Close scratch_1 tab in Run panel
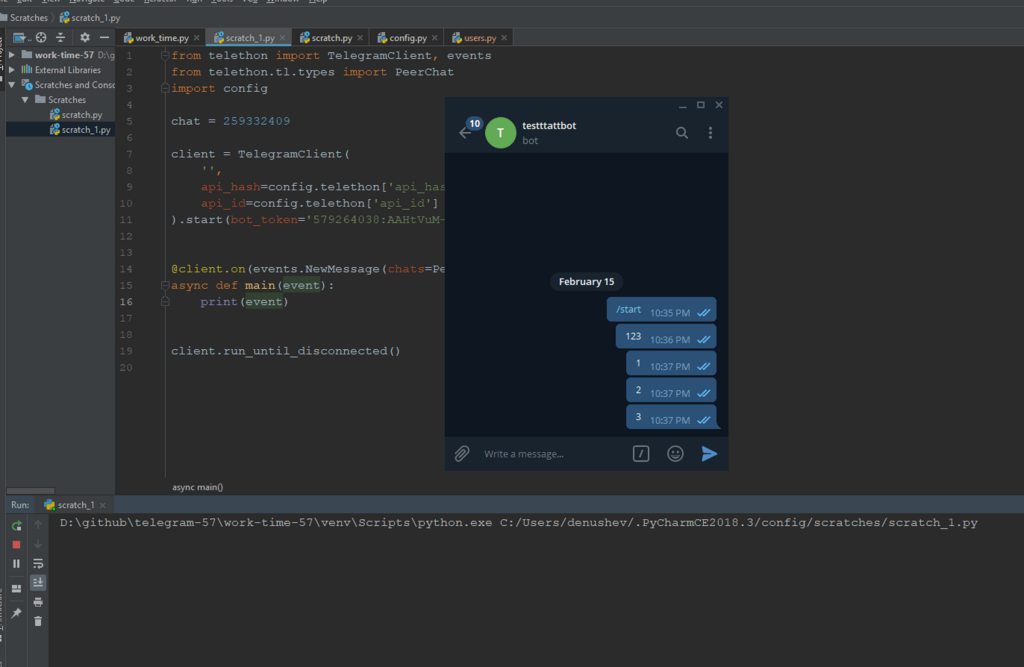Screen dimensions: 1024x667 tap(103, 505)
